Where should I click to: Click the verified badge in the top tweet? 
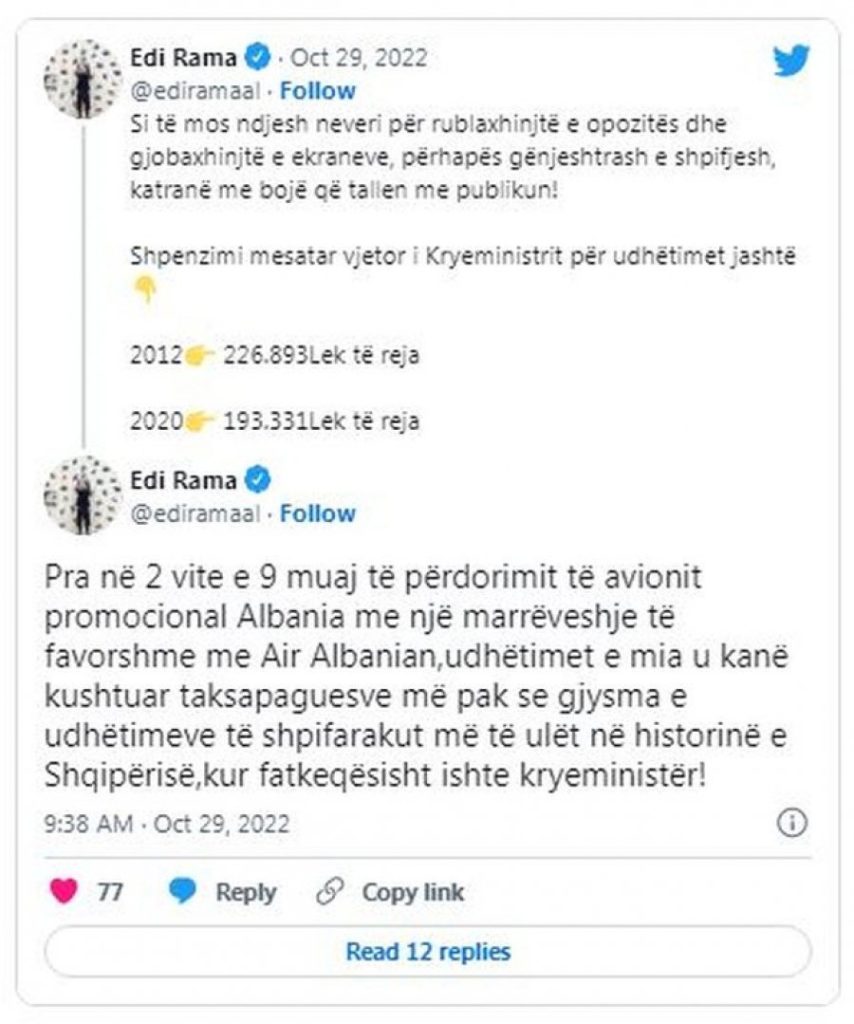click(x=258, y=57)
